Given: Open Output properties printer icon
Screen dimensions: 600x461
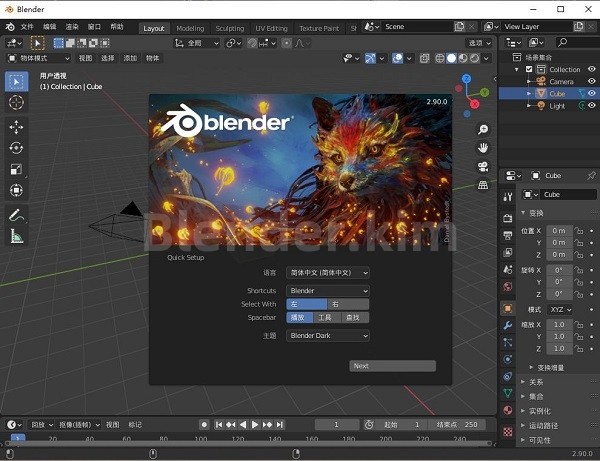Looking at the screenshot, I should coord(508,235).
